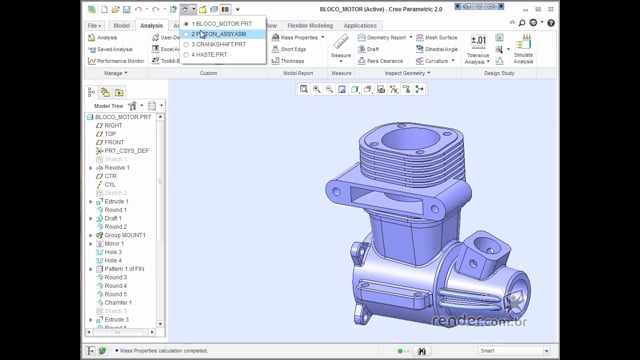Image resolution: width=640 pixels, height=360 pixels.
Task: Click the New file icon
Action: [104, 9]
